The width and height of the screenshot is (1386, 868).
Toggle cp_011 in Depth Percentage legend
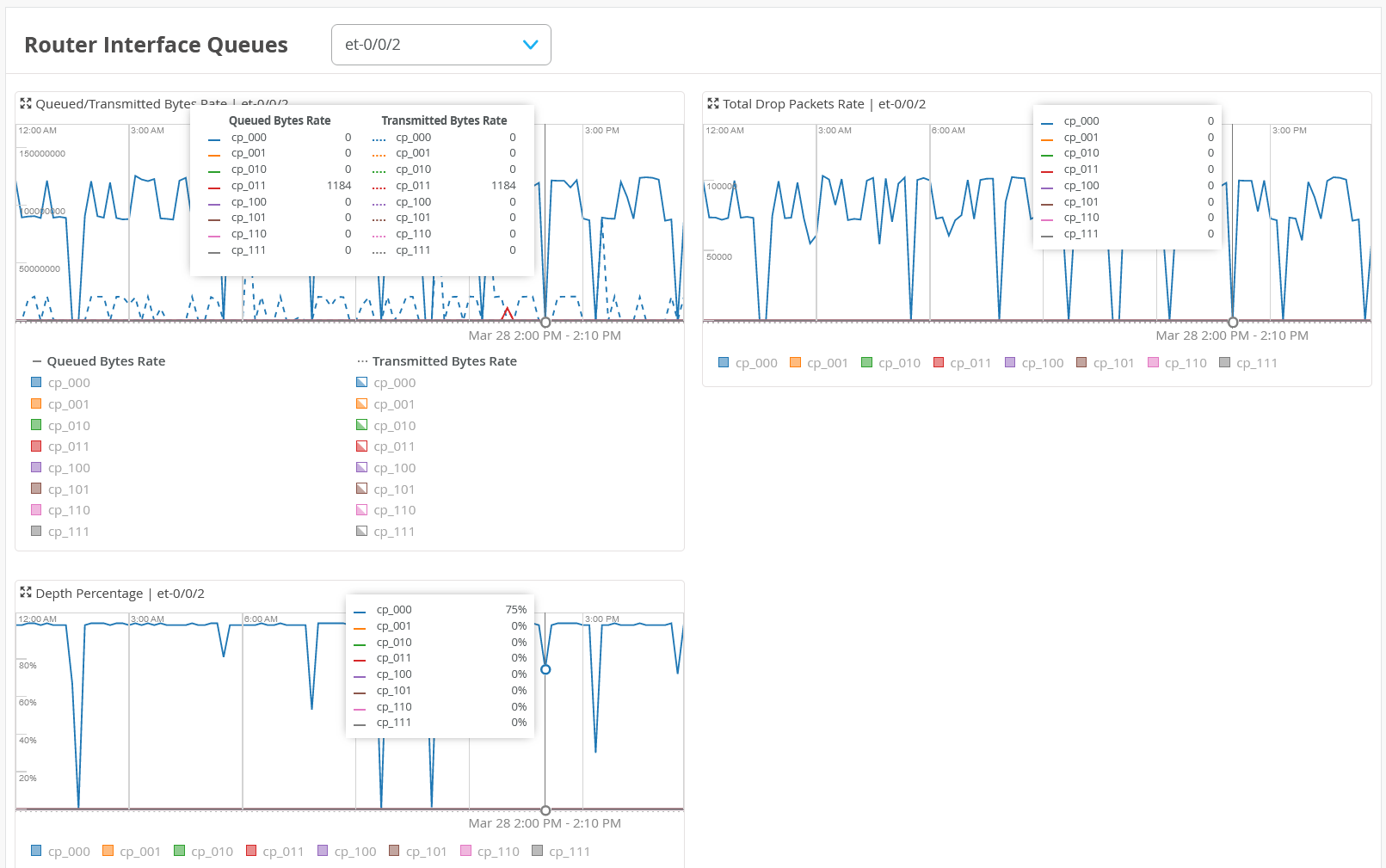(275, 852)
